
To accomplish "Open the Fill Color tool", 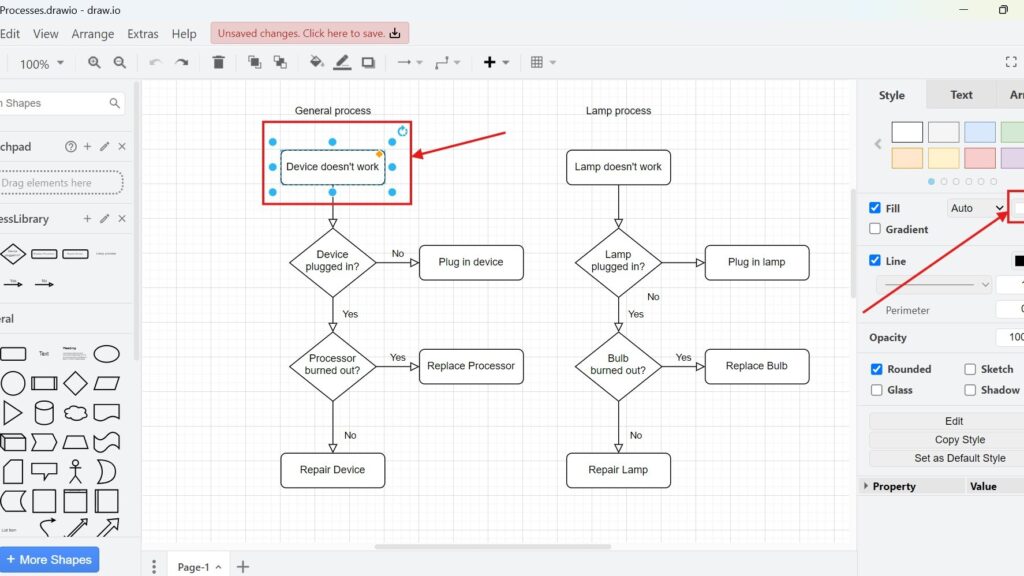I will (316, 62).
